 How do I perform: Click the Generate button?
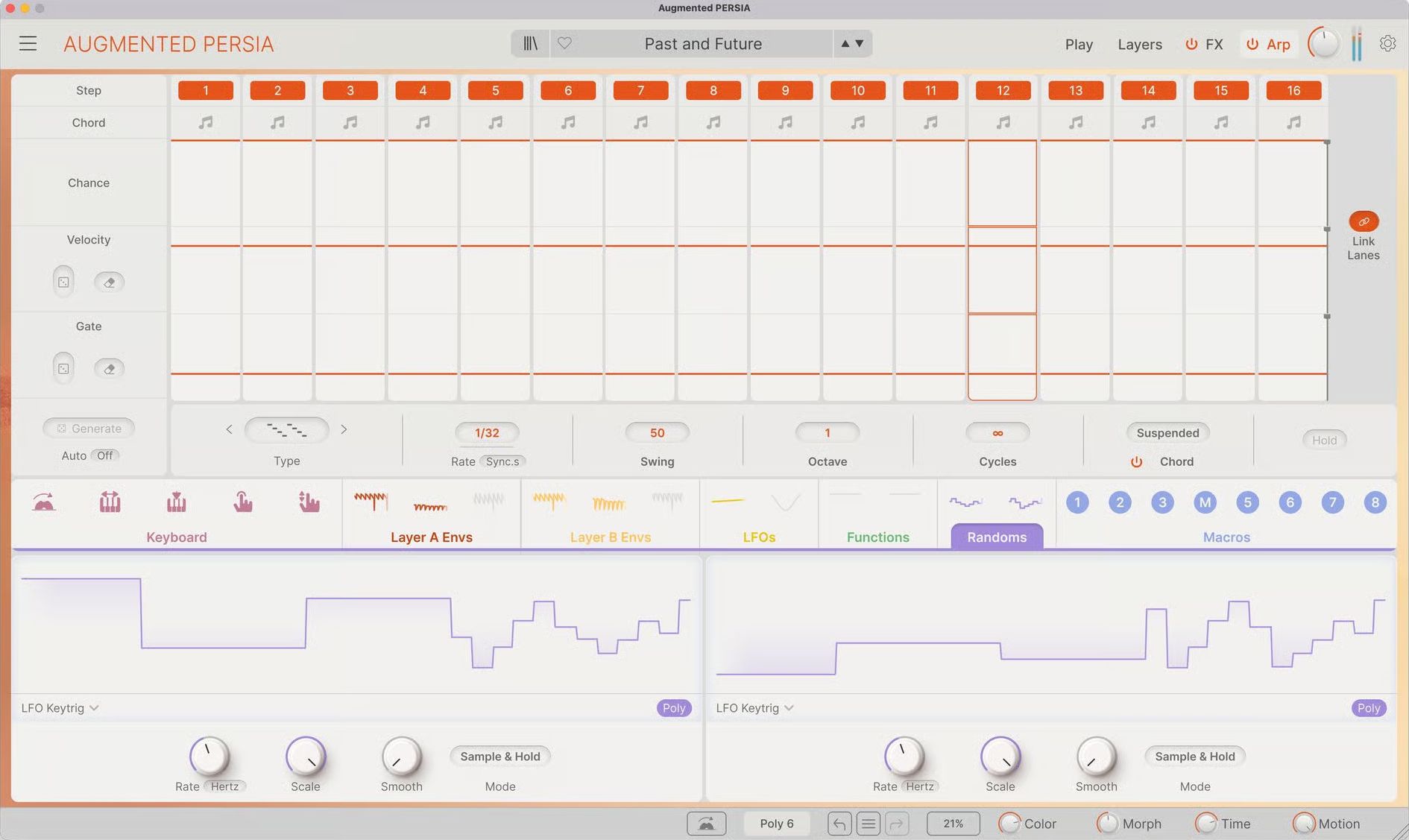click(89, 429)
